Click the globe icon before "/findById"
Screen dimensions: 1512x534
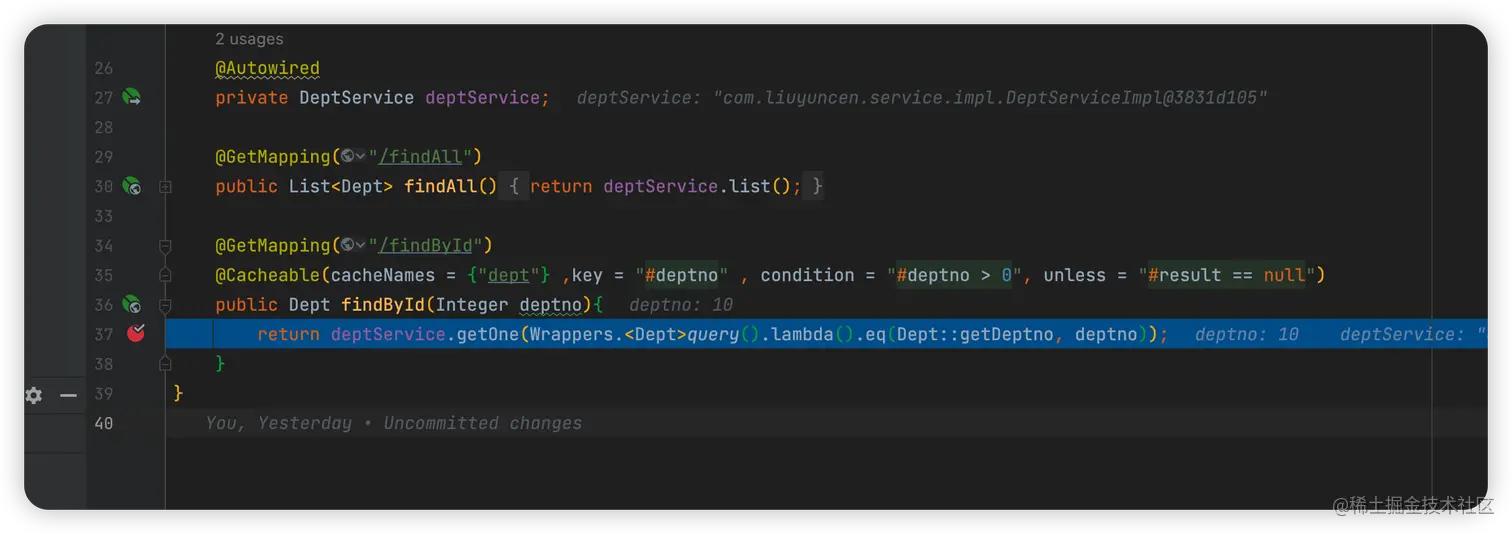347,245
